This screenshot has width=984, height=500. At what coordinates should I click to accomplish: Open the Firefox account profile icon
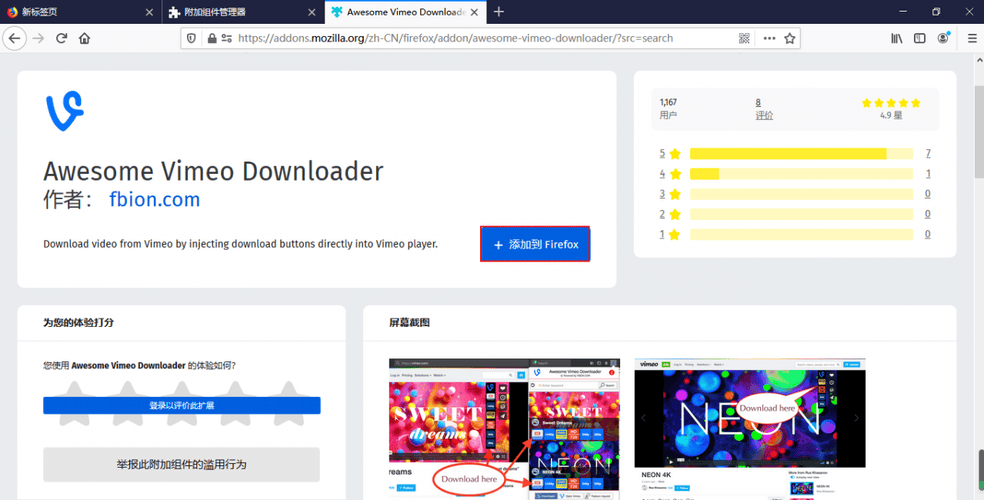tap(944, 38)
